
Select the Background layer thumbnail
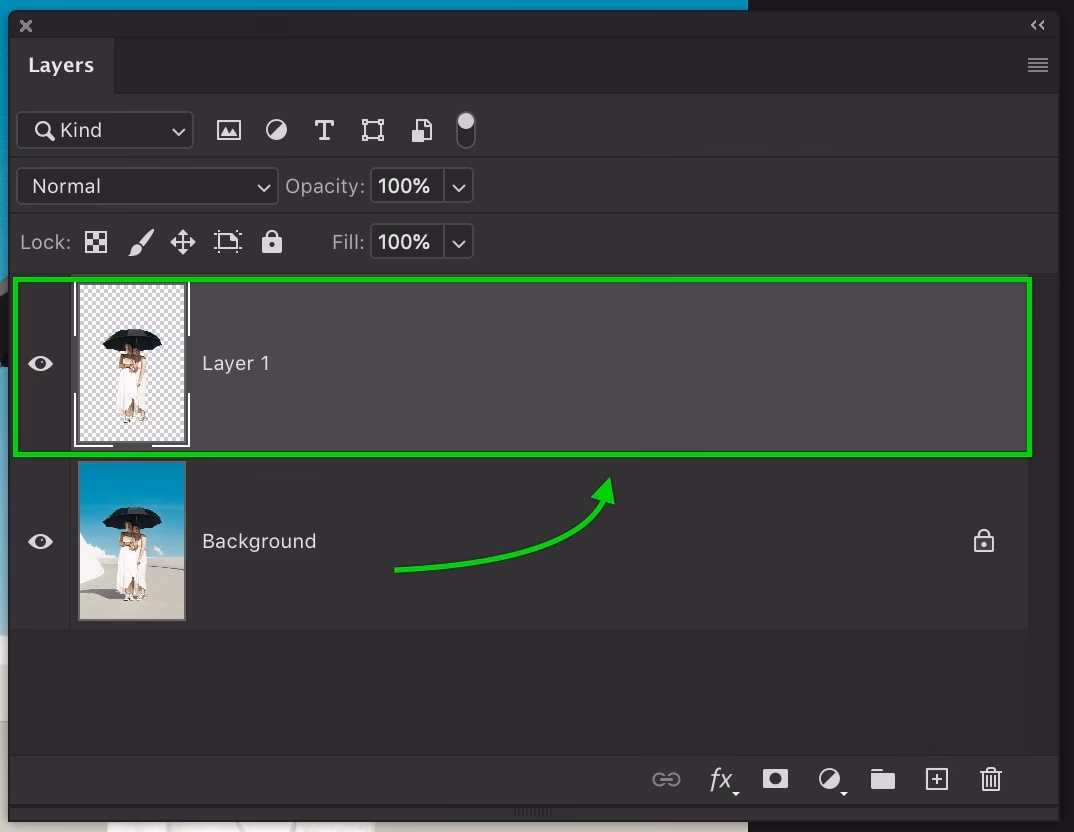coord(131,541)
